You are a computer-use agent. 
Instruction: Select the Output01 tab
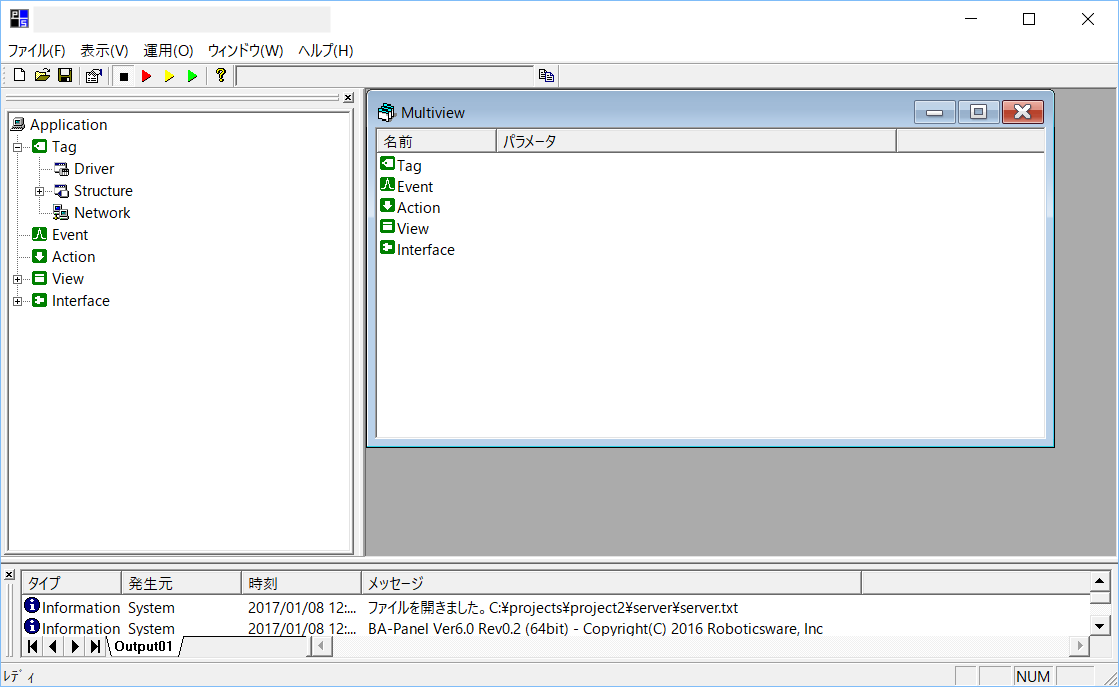[143, 647]
